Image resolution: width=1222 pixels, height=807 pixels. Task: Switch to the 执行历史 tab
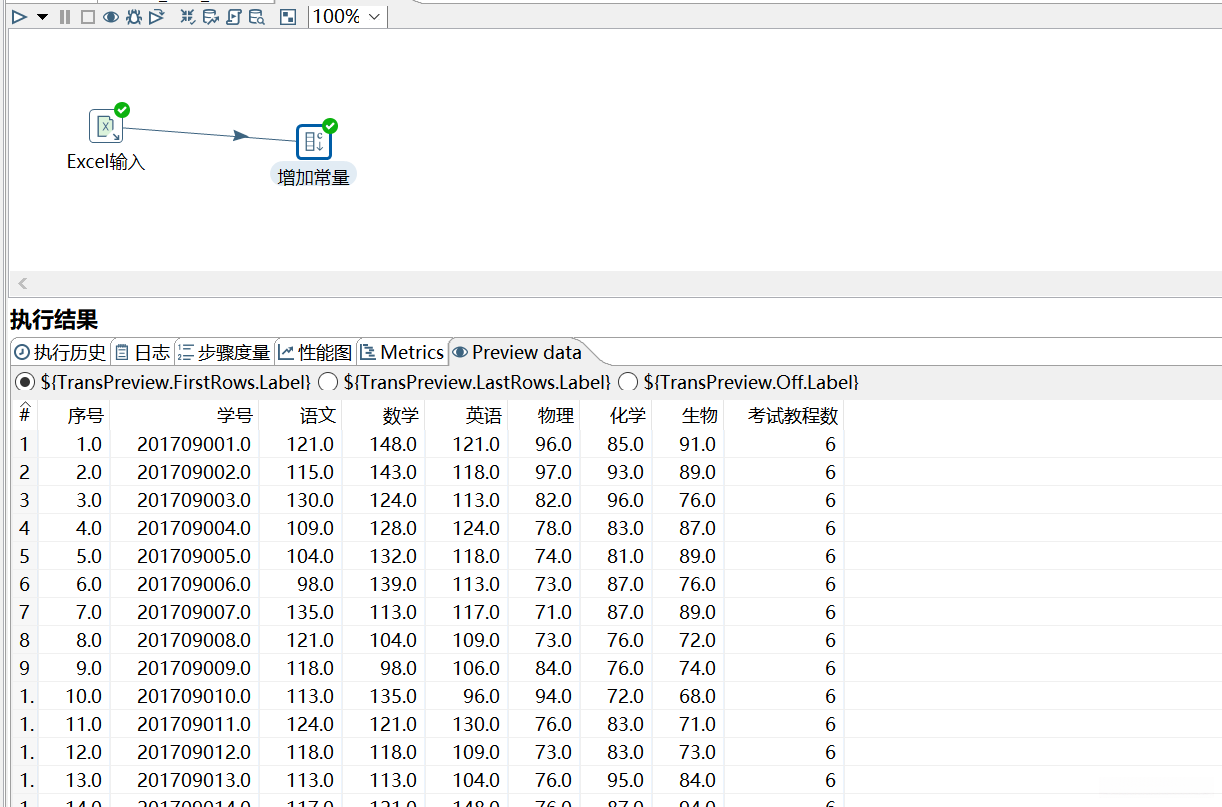click(x=60, y=352)
